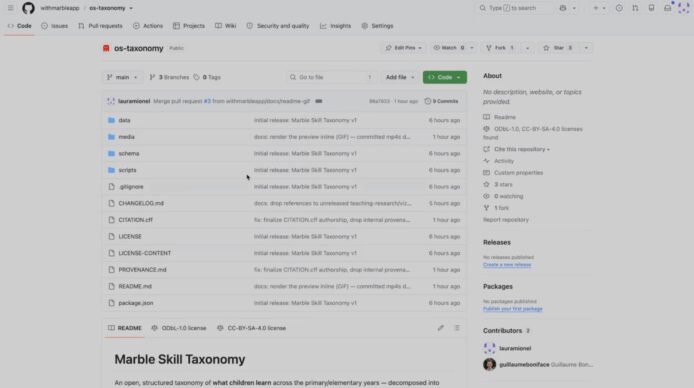
Task: Select the CC-BY-SA-4.0 license tab
Action: coord(251,328)
